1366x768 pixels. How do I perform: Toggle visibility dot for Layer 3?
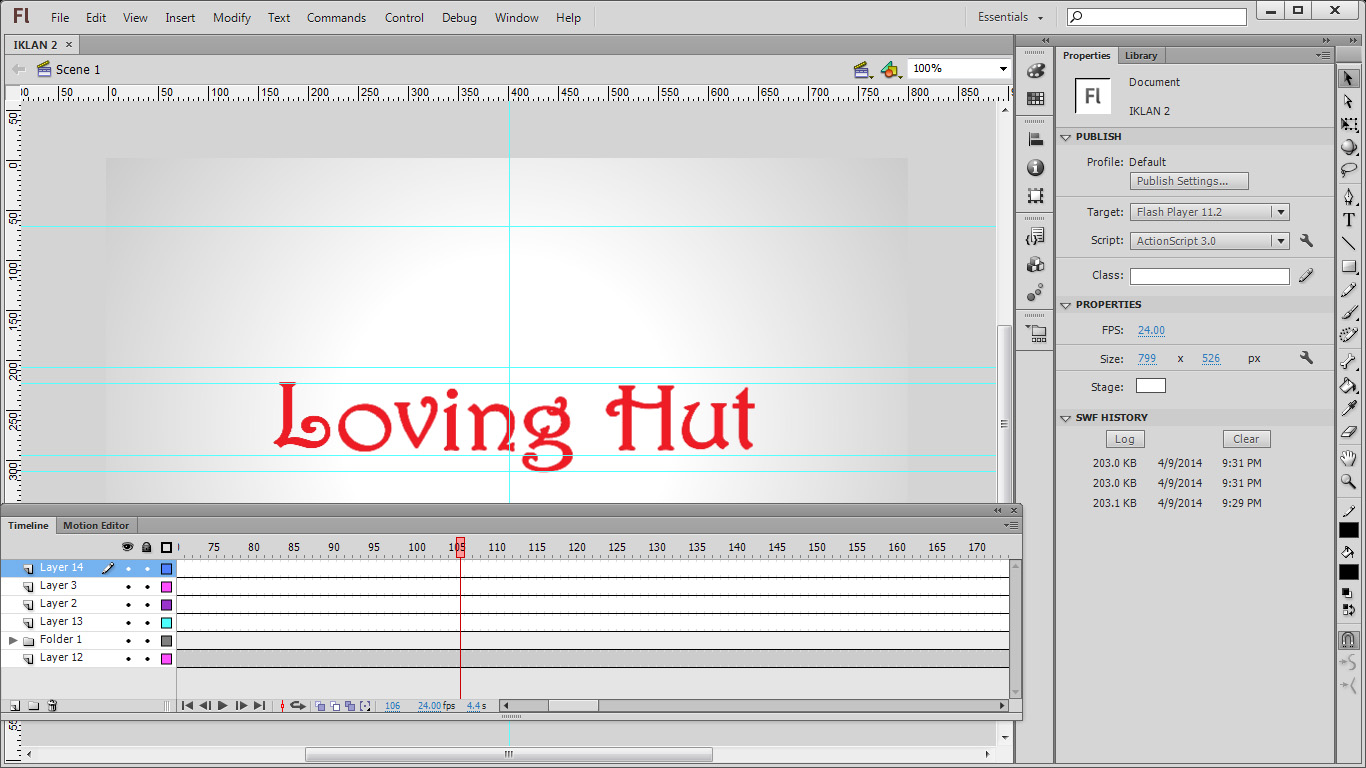coord(128,587)
